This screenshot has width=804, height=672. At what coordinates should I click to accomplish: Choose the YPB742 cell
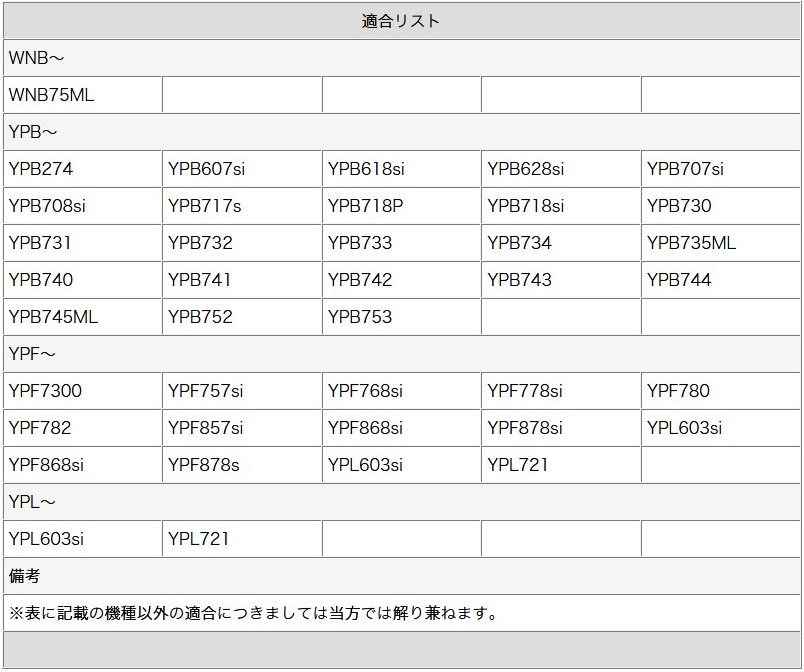point(401,279)
